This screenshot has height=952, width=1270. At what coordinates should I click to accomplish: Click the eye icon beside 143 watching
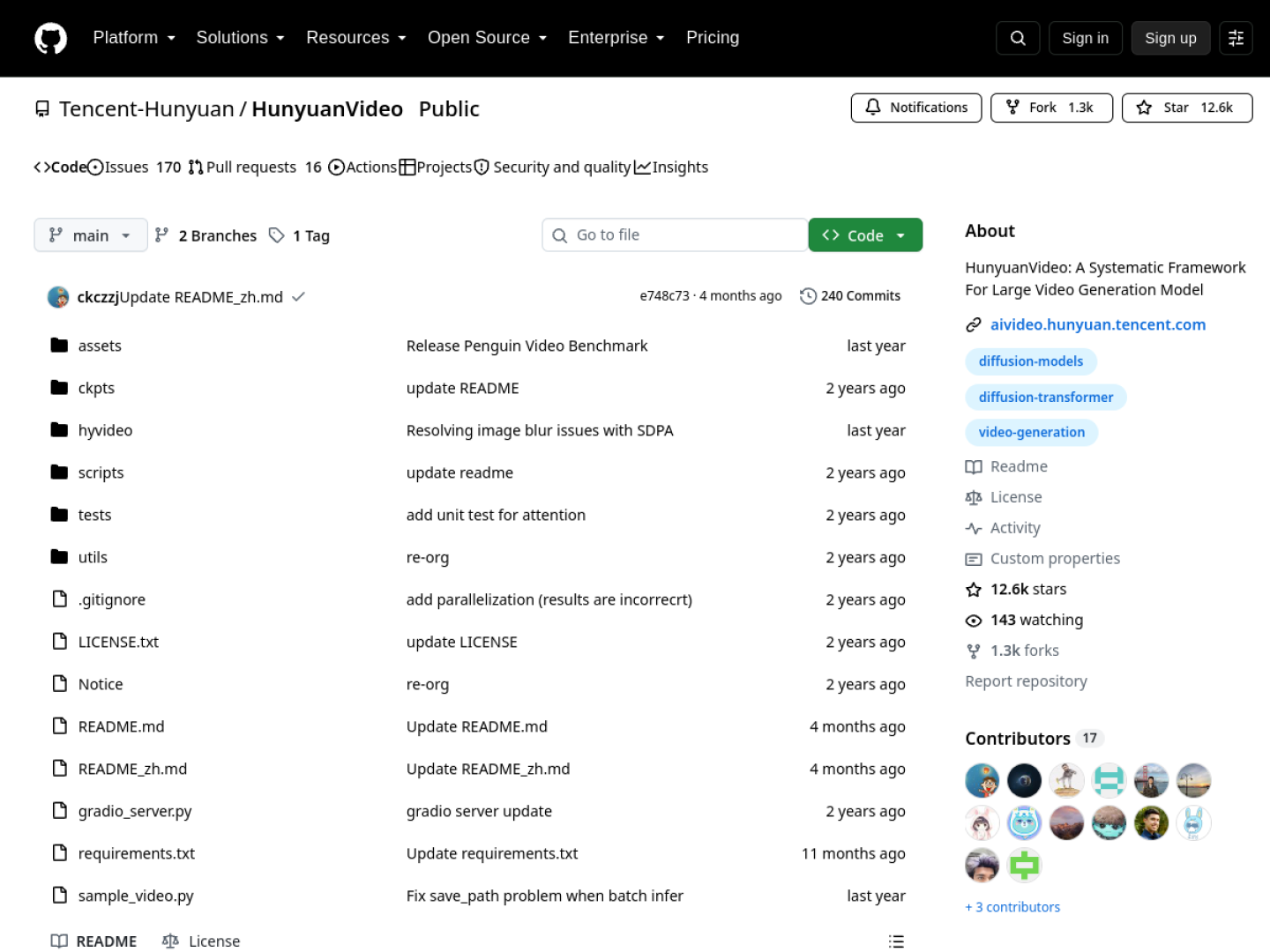974,621
